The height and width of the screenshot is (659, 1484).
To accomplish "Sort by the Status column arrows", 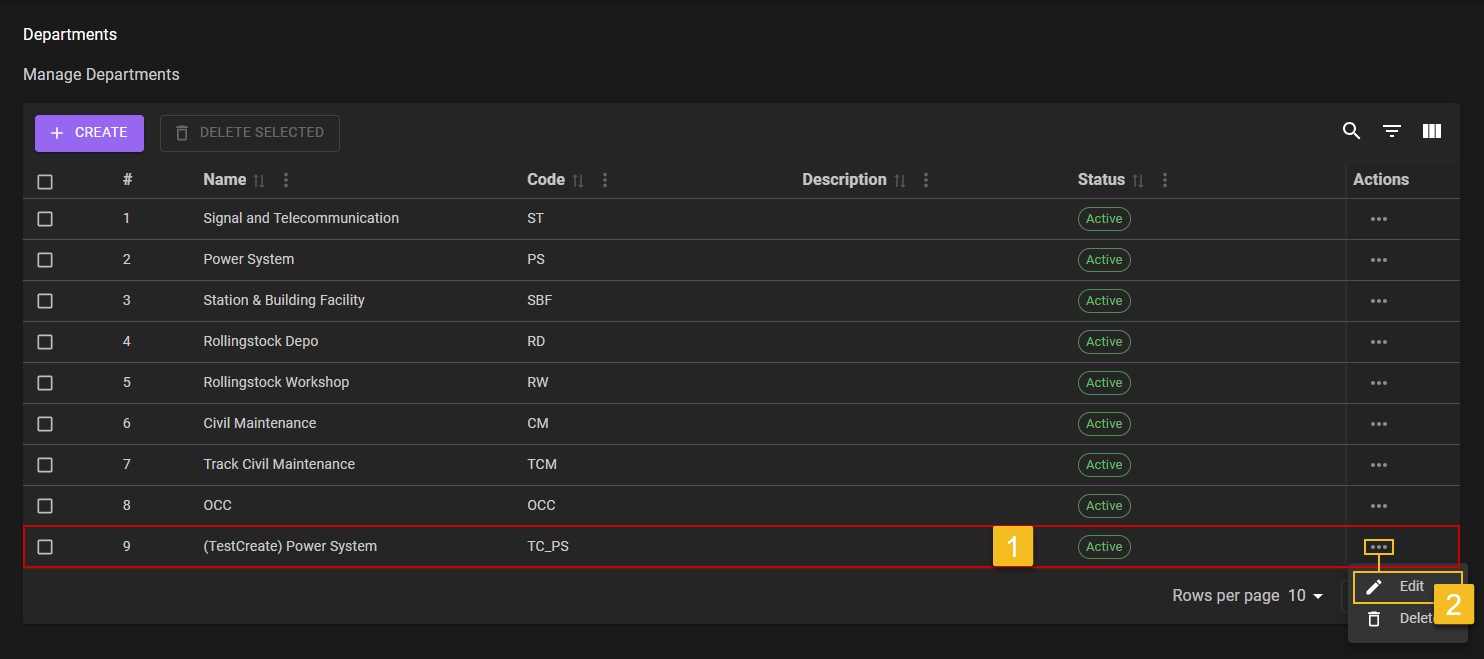I will click(1138, 181).
